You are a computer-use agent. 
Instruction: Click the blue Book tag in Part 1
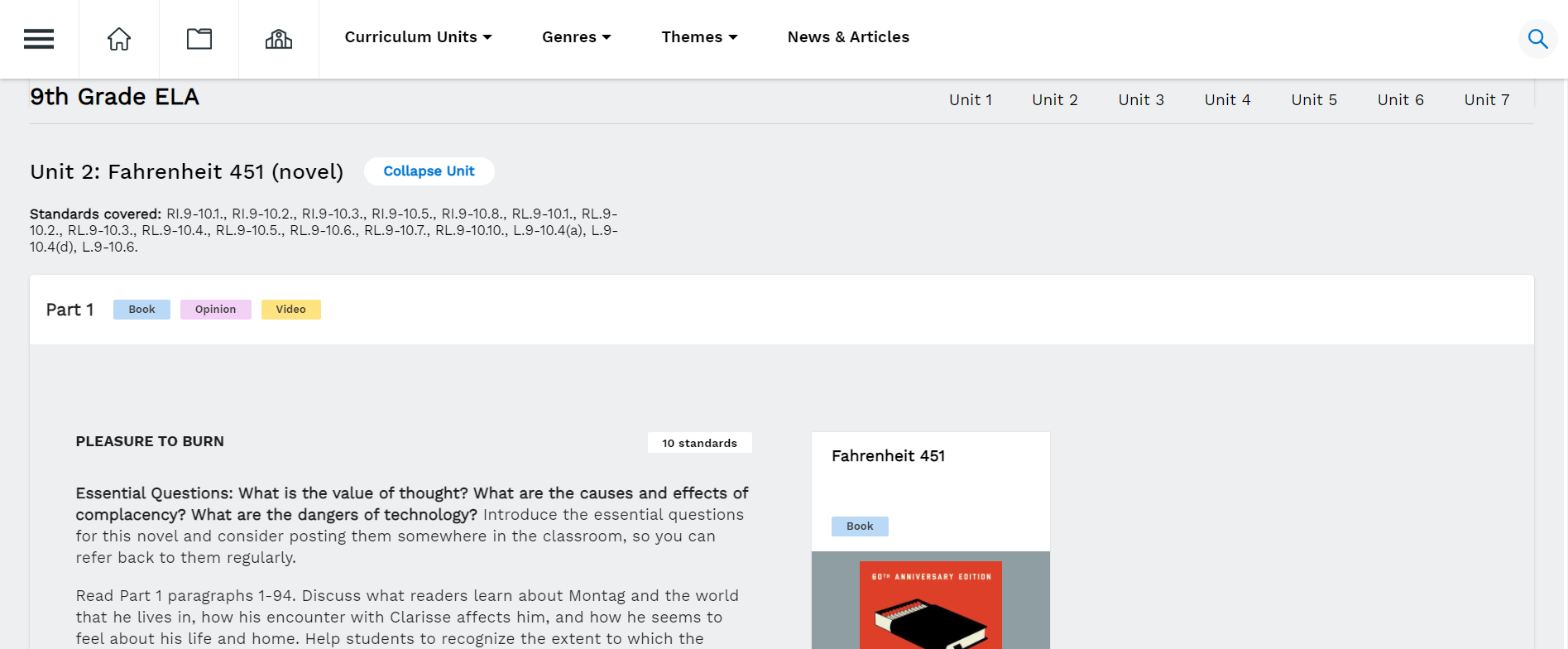[141, 310]
